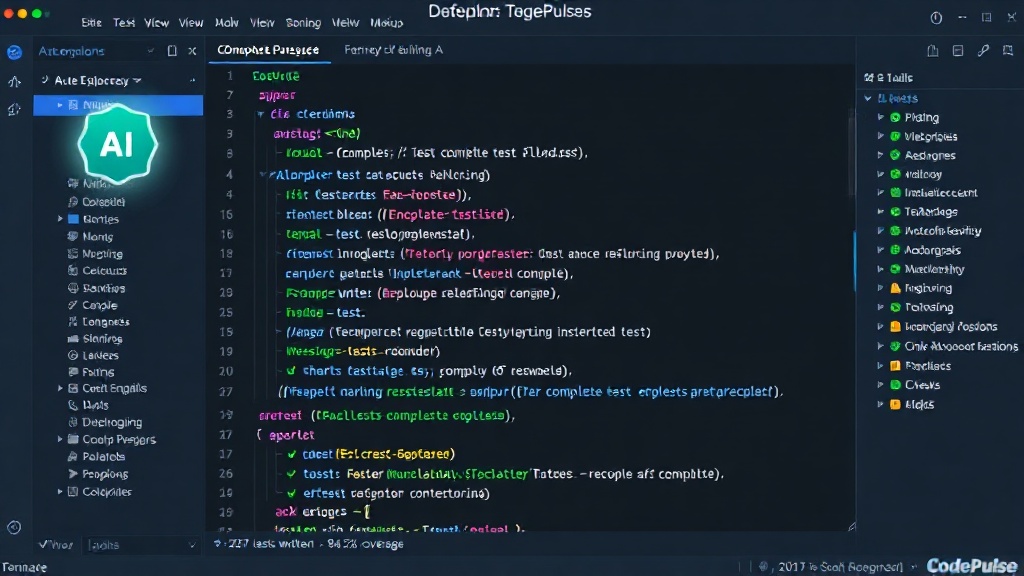The height and width of the screenshot is (576, 1024).
Task: Switch to the 'Ferney cf euiling A' tab
Action: pyautogui.click(x=393, y=50)
